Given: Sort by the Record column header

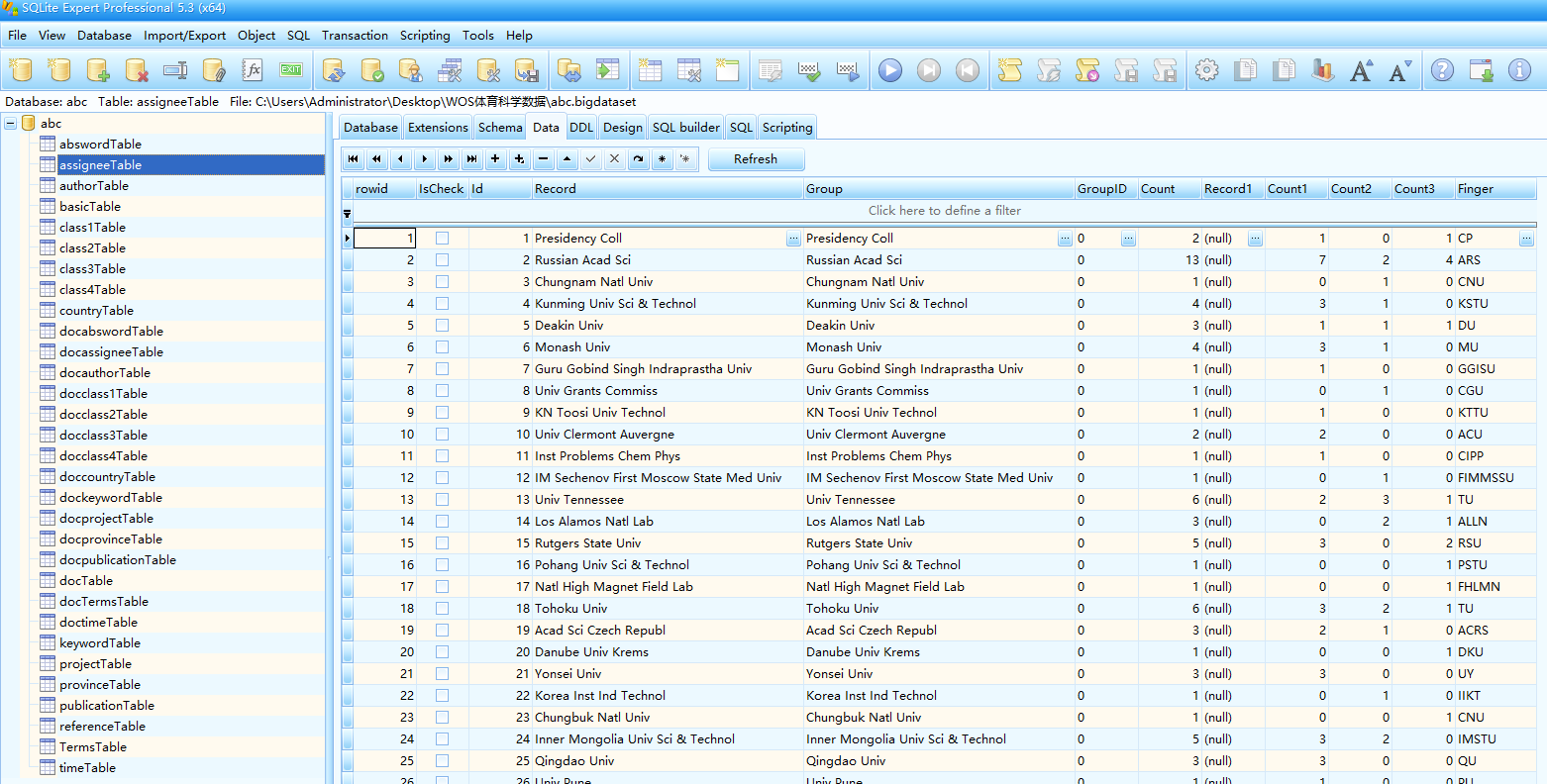Looking at the screenshot, I should tap(667, 189).
